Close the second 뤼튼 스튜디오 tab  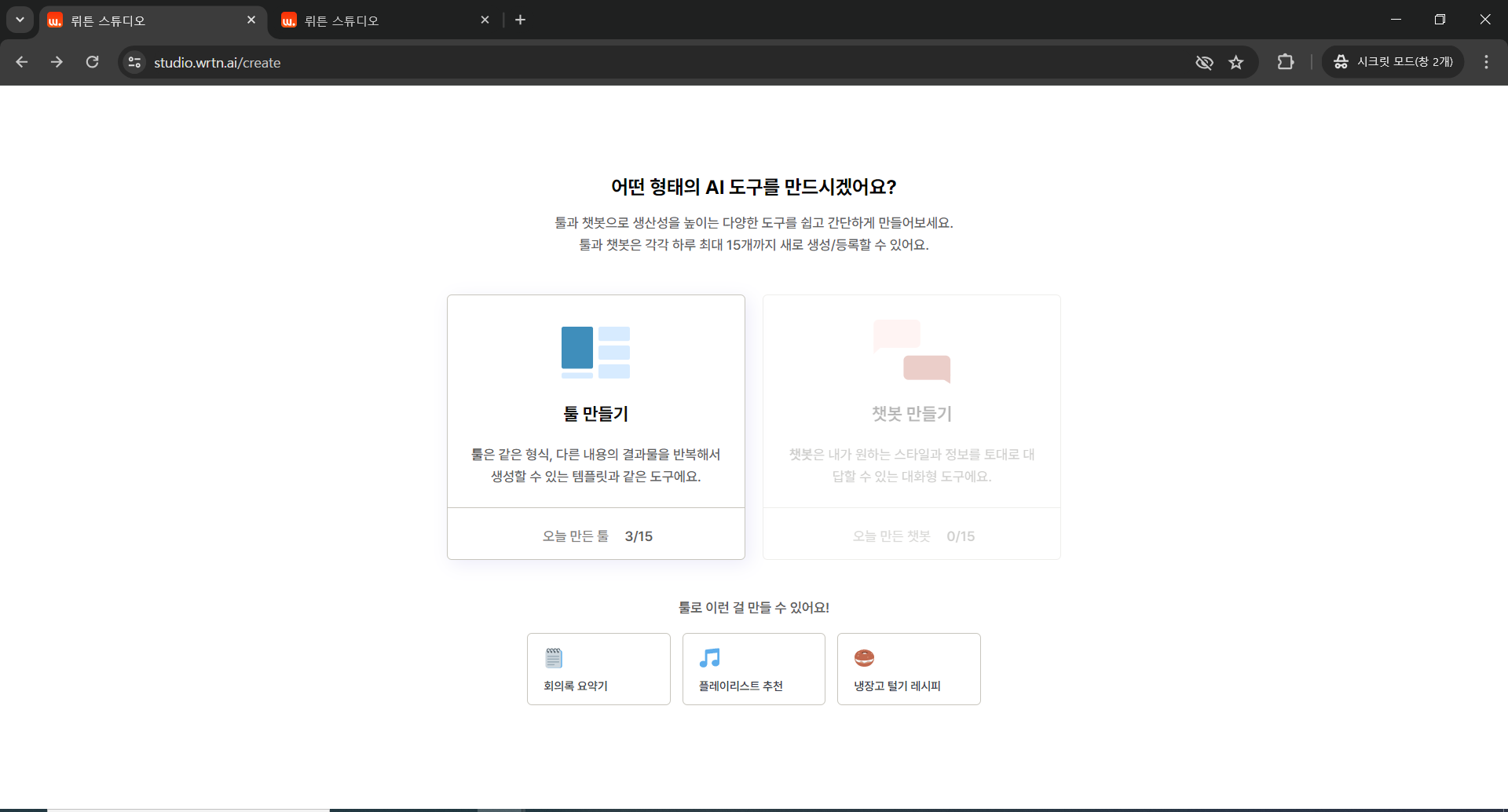[485, 20]
